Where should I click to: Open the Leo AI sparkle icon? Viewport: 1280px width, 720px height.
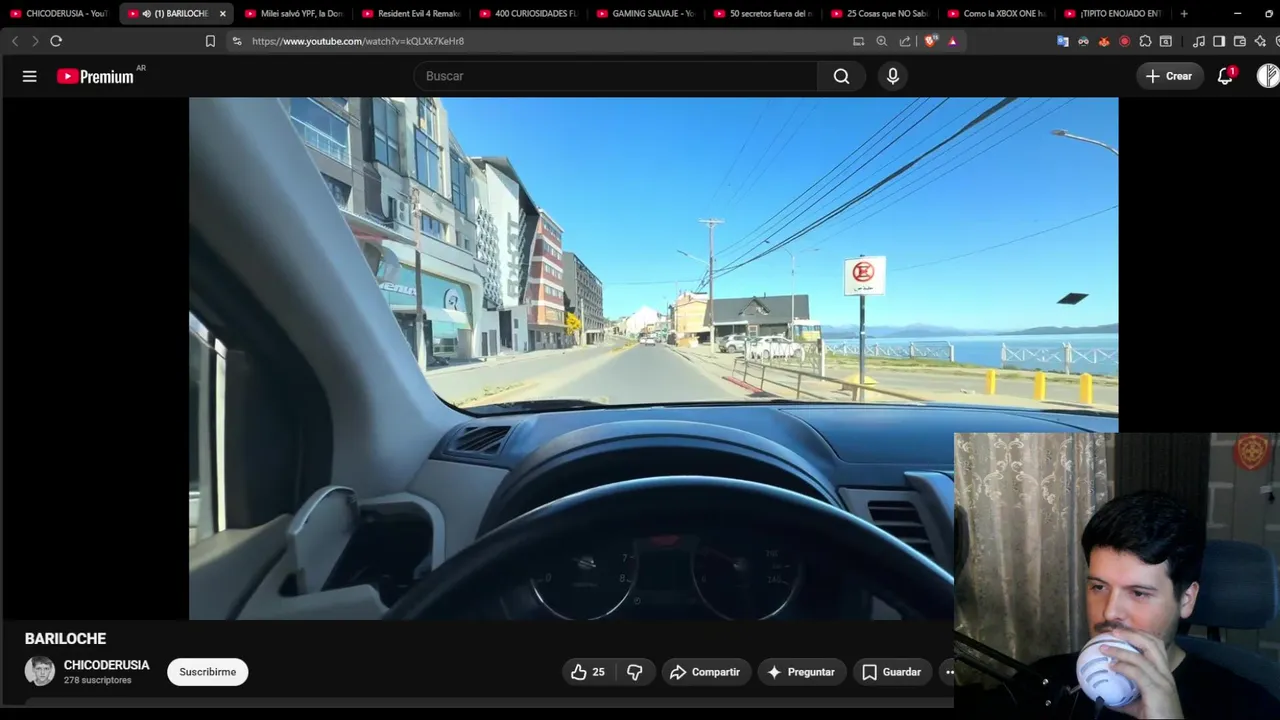point(1260,41)
